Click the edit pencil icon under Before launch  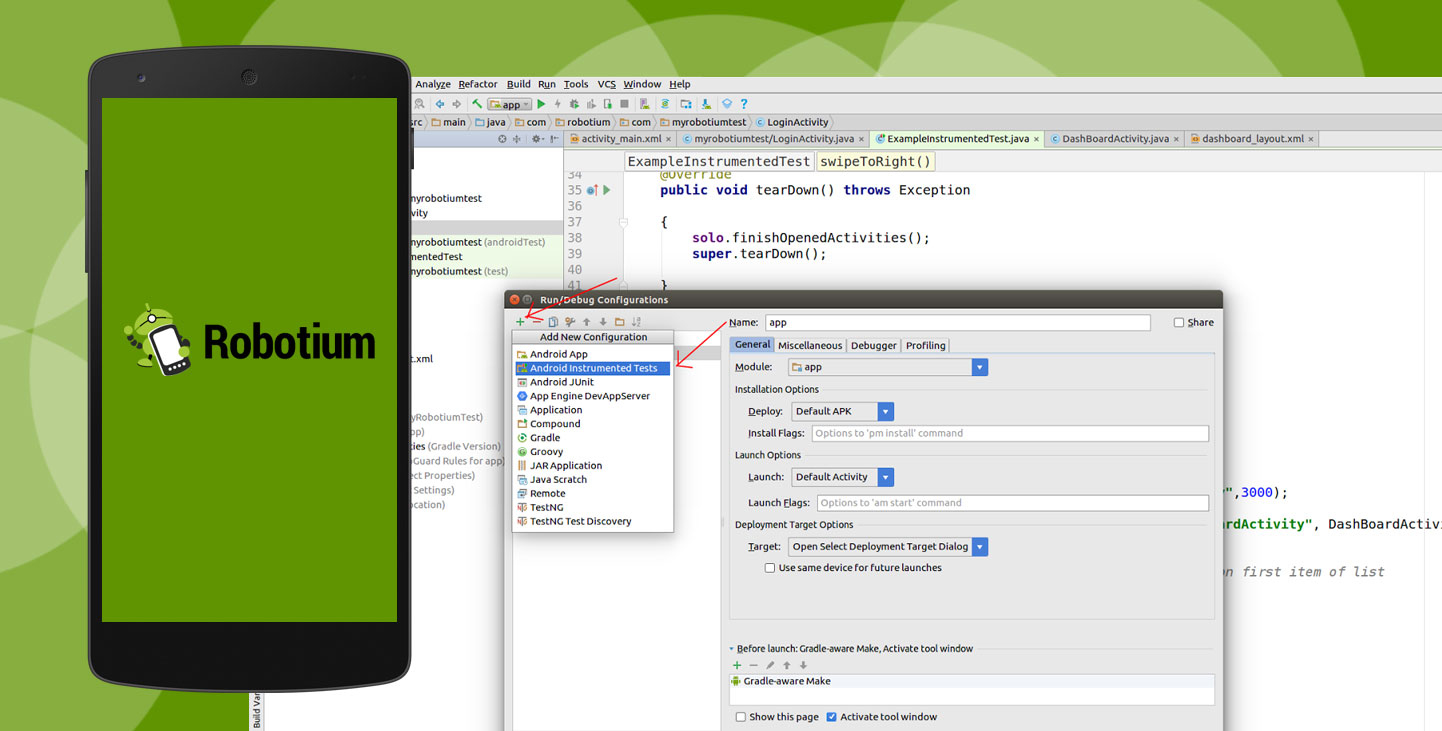click(x=770, y=665)
